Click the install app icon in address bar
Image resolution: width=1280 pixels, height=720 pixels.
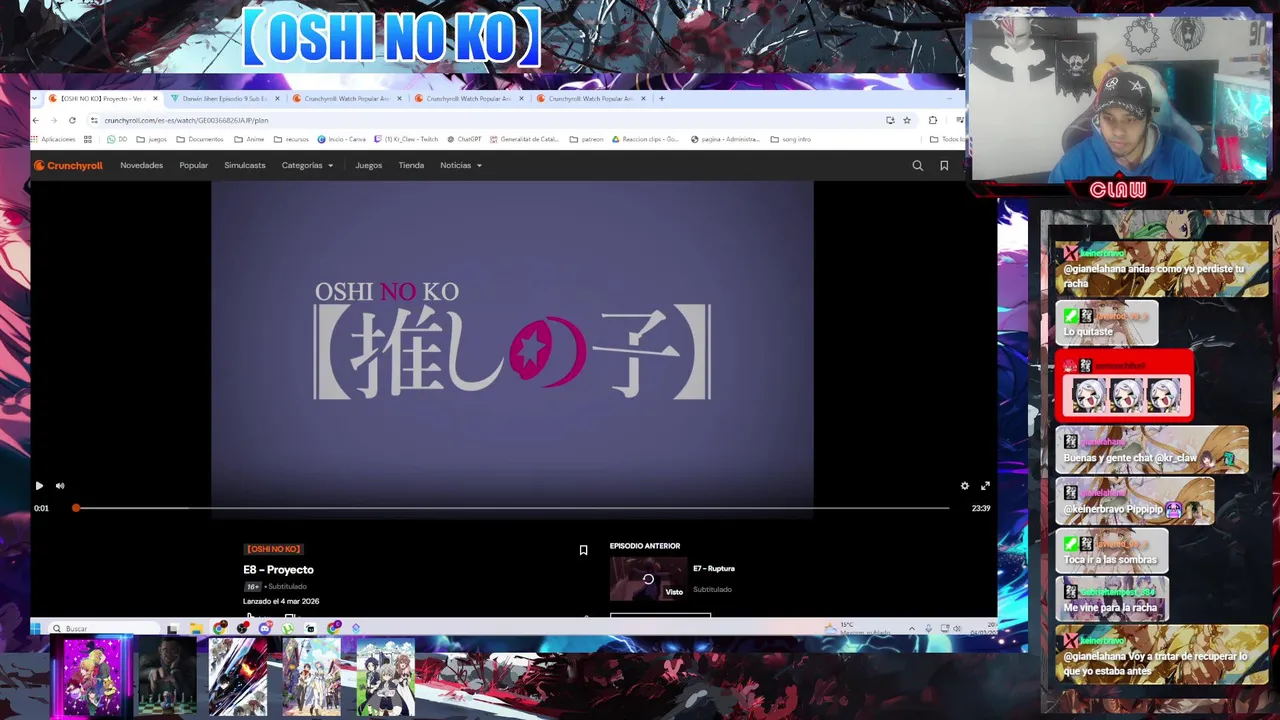(890, 120)
